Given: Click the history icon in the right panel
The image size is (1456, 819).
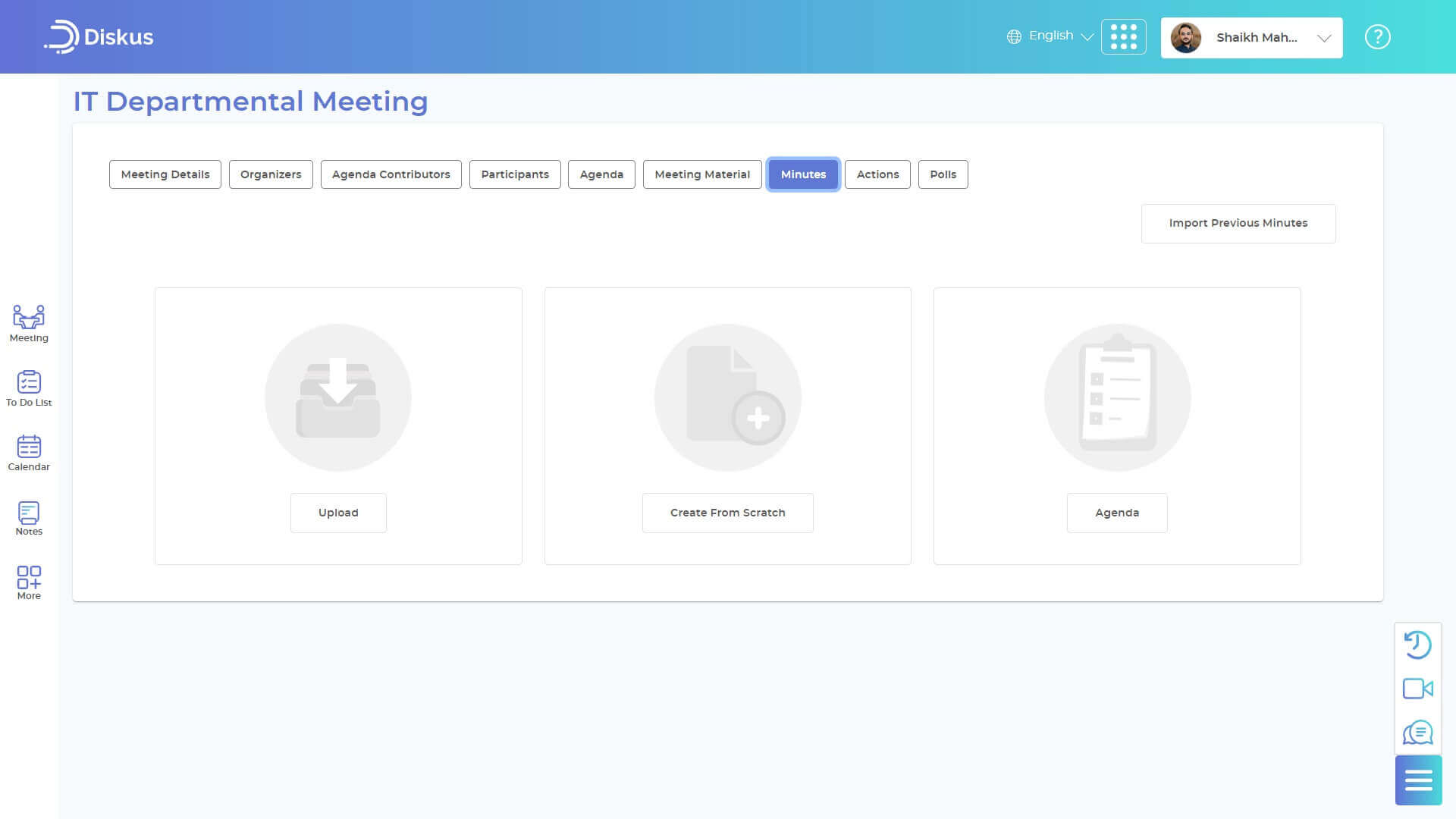Looking at the screenshot, I should 1418,645.
